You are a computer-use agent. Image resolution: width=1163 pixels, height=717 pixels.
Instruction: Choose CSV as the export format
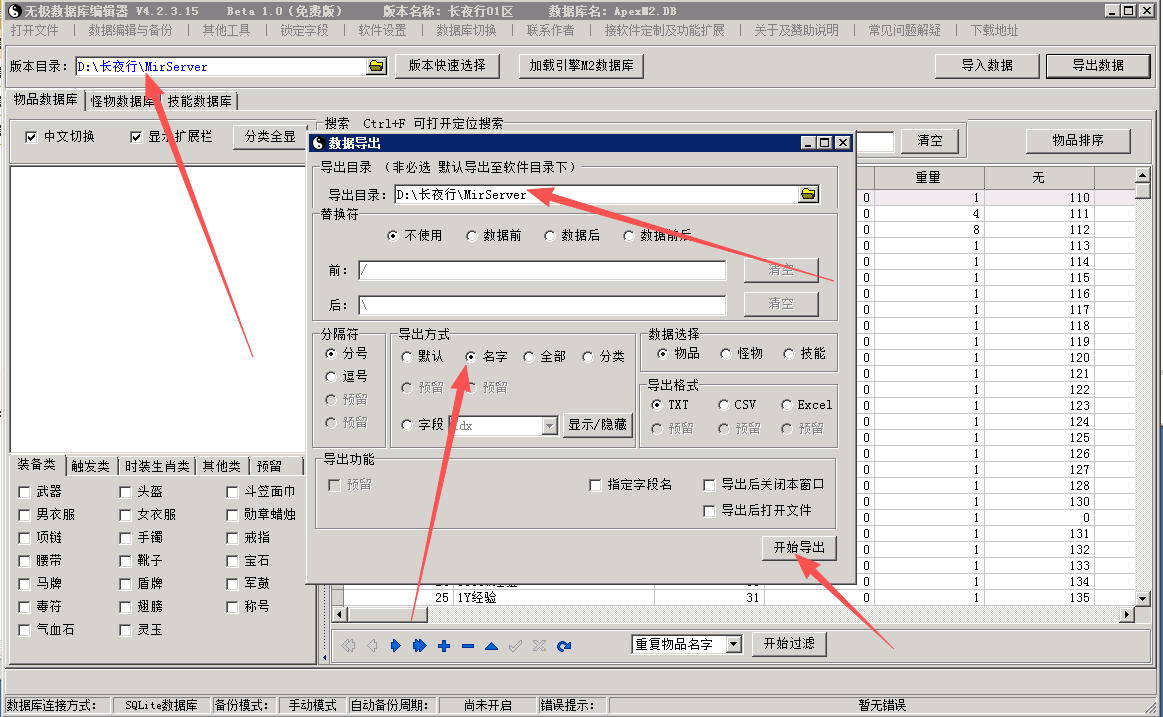pyautogui.click(x=724, y=405)
